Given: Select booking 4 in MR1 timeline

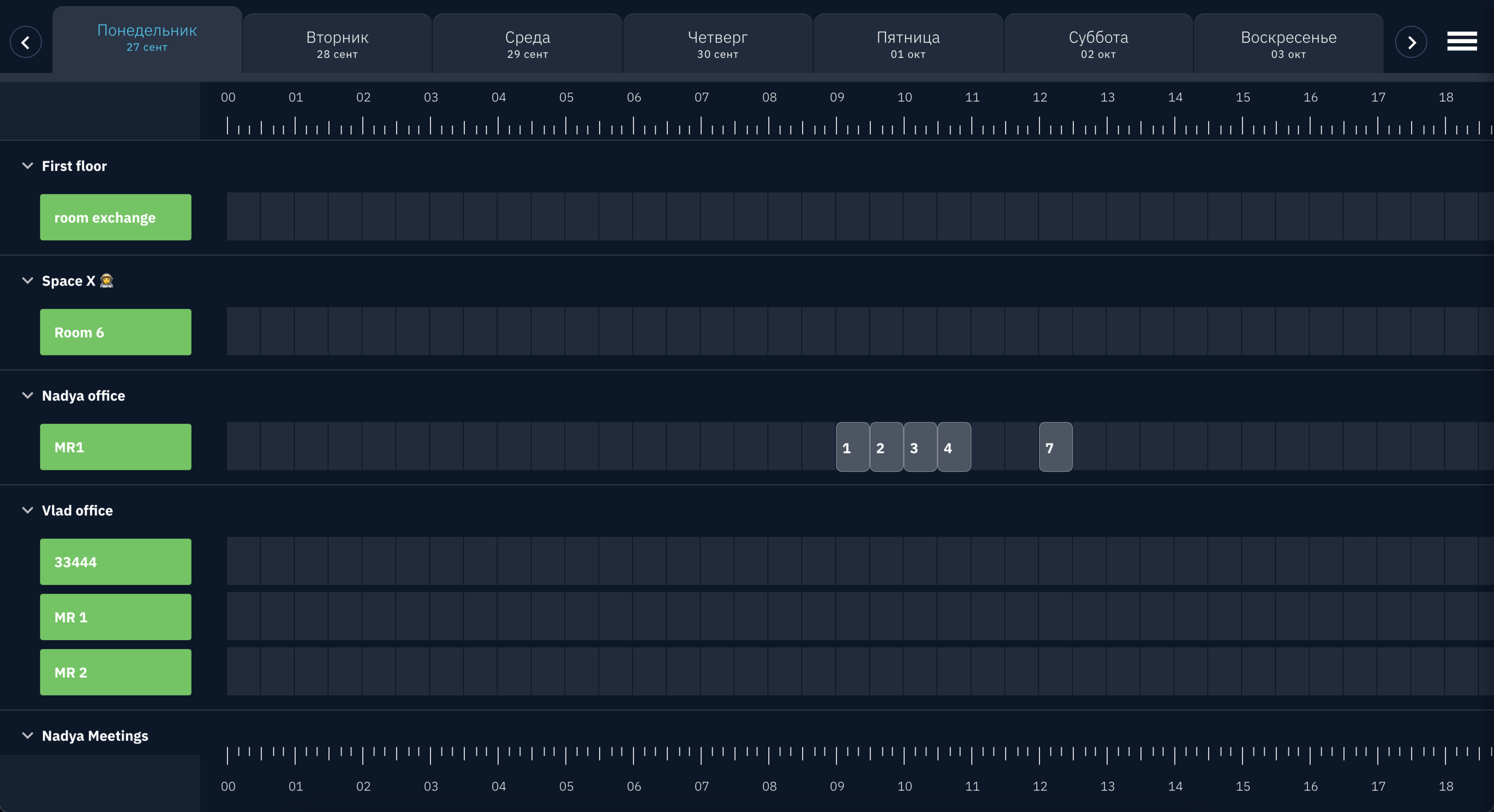Looking at the screenshot, I should [954, 447].
